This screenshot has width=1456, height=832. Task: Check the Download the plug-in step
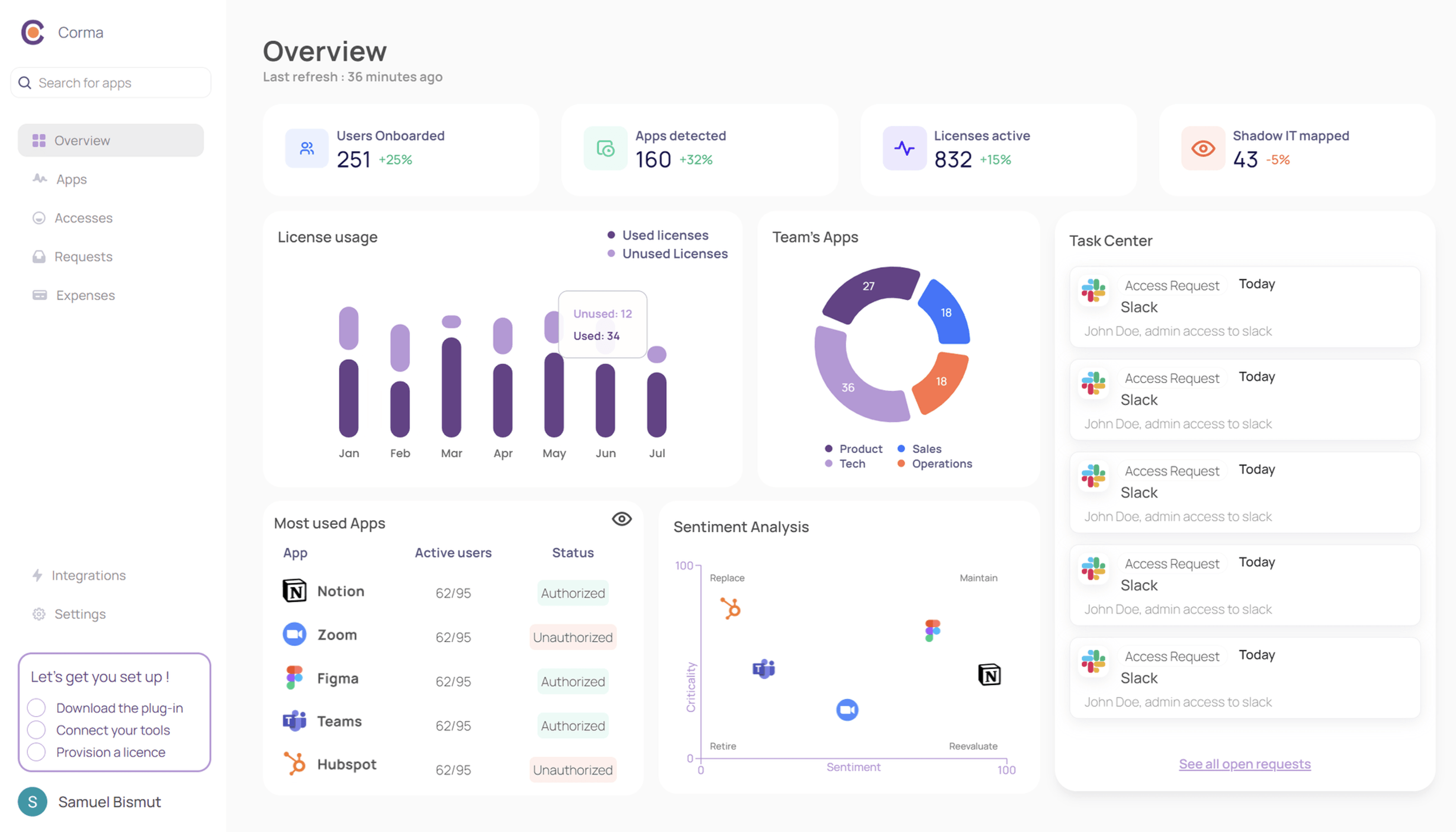36,707
